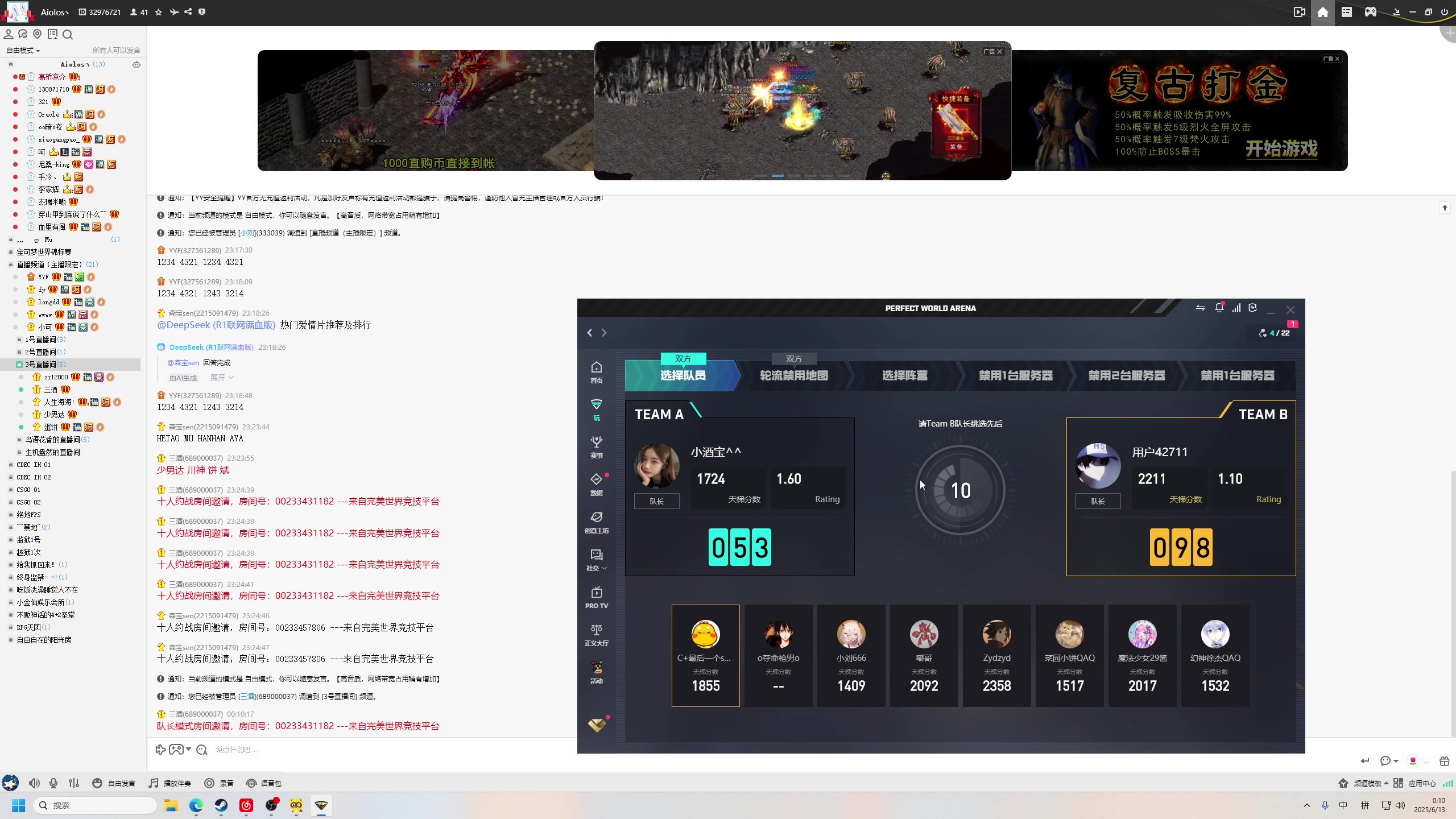Pick player 幻神徐杰QAQ card
Image resolution: width=1456 pixels, height=819 pixels.
coord(1215,656)
